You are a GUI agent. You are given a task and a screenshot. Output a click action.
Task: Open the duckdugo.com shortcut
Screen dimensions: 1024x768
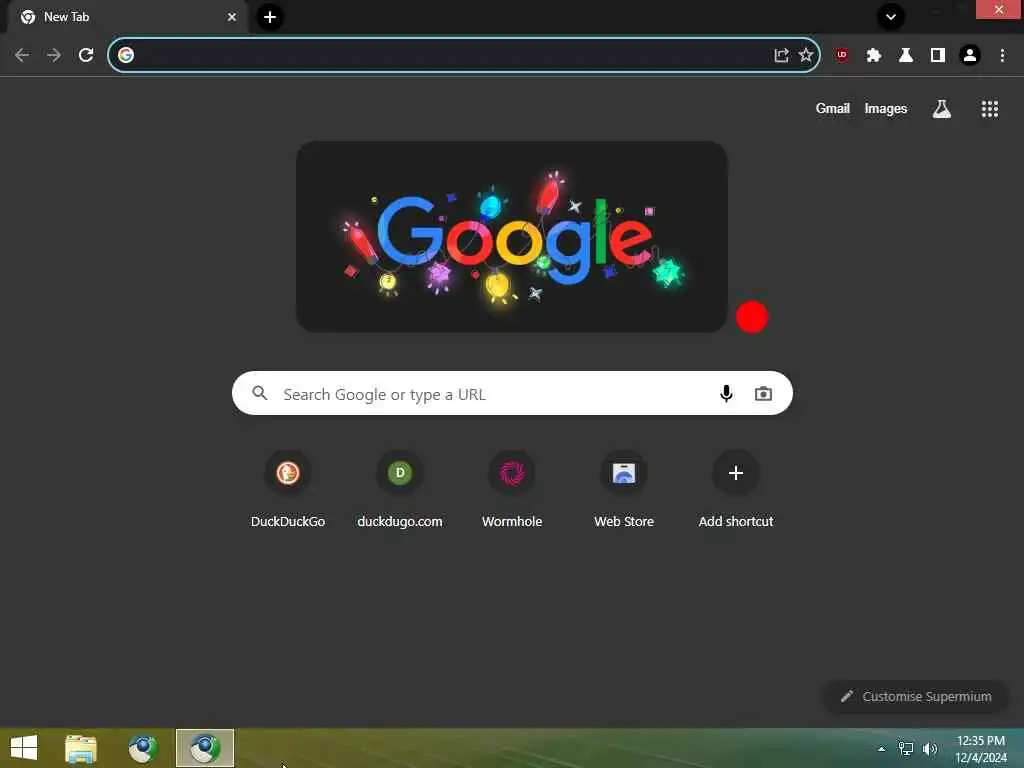400,488
